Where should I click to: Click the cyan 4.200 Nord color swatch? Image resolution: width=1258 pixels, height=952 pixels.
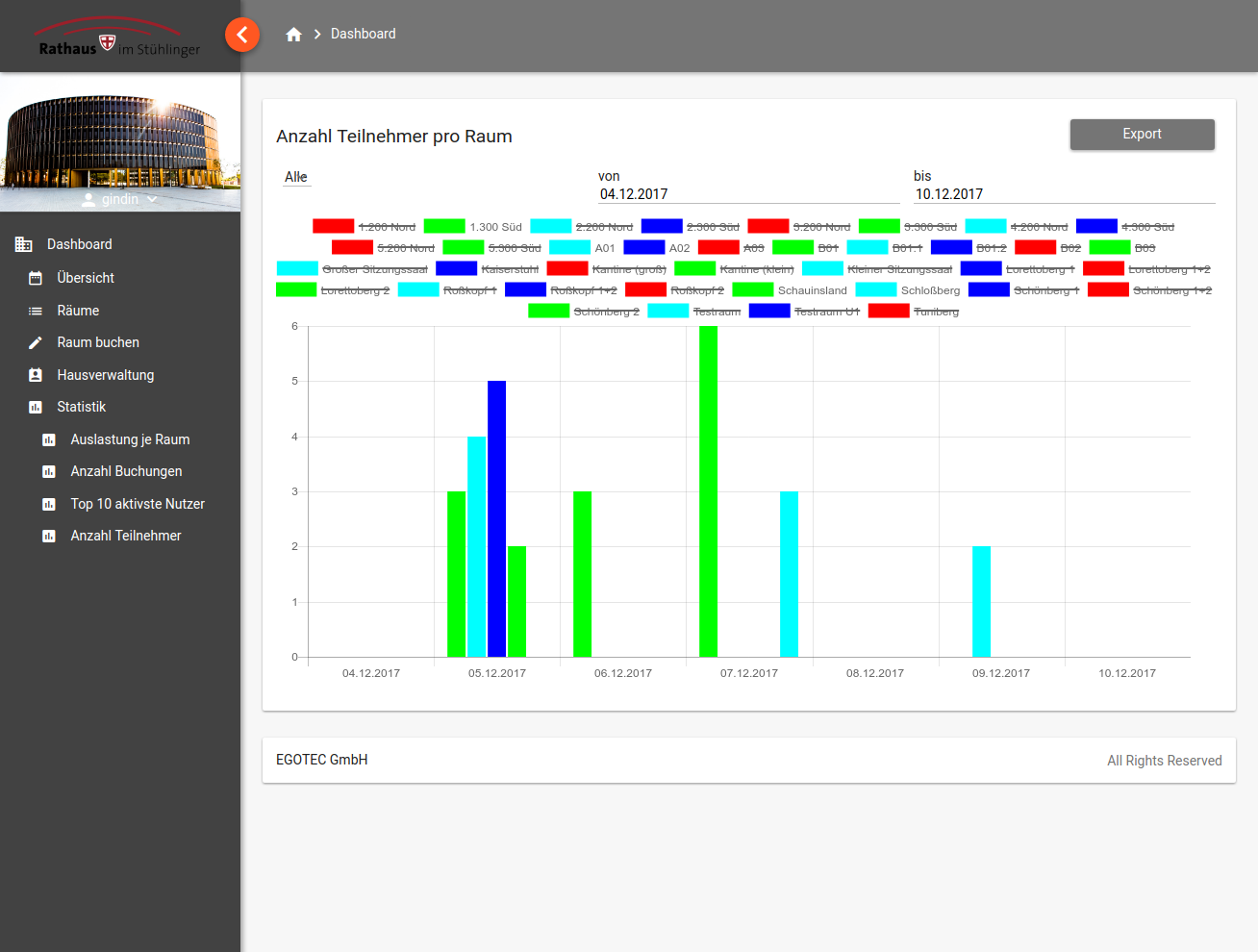tap(986, 226)
